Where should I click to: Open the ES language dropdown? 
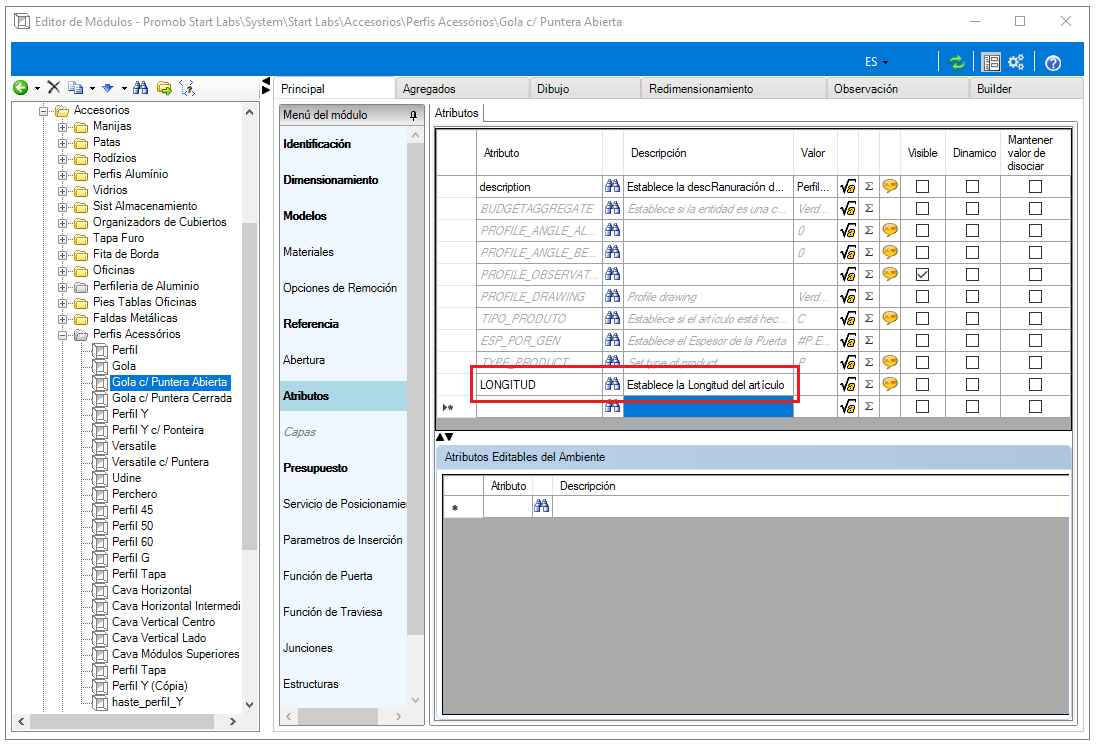point(876,62)
